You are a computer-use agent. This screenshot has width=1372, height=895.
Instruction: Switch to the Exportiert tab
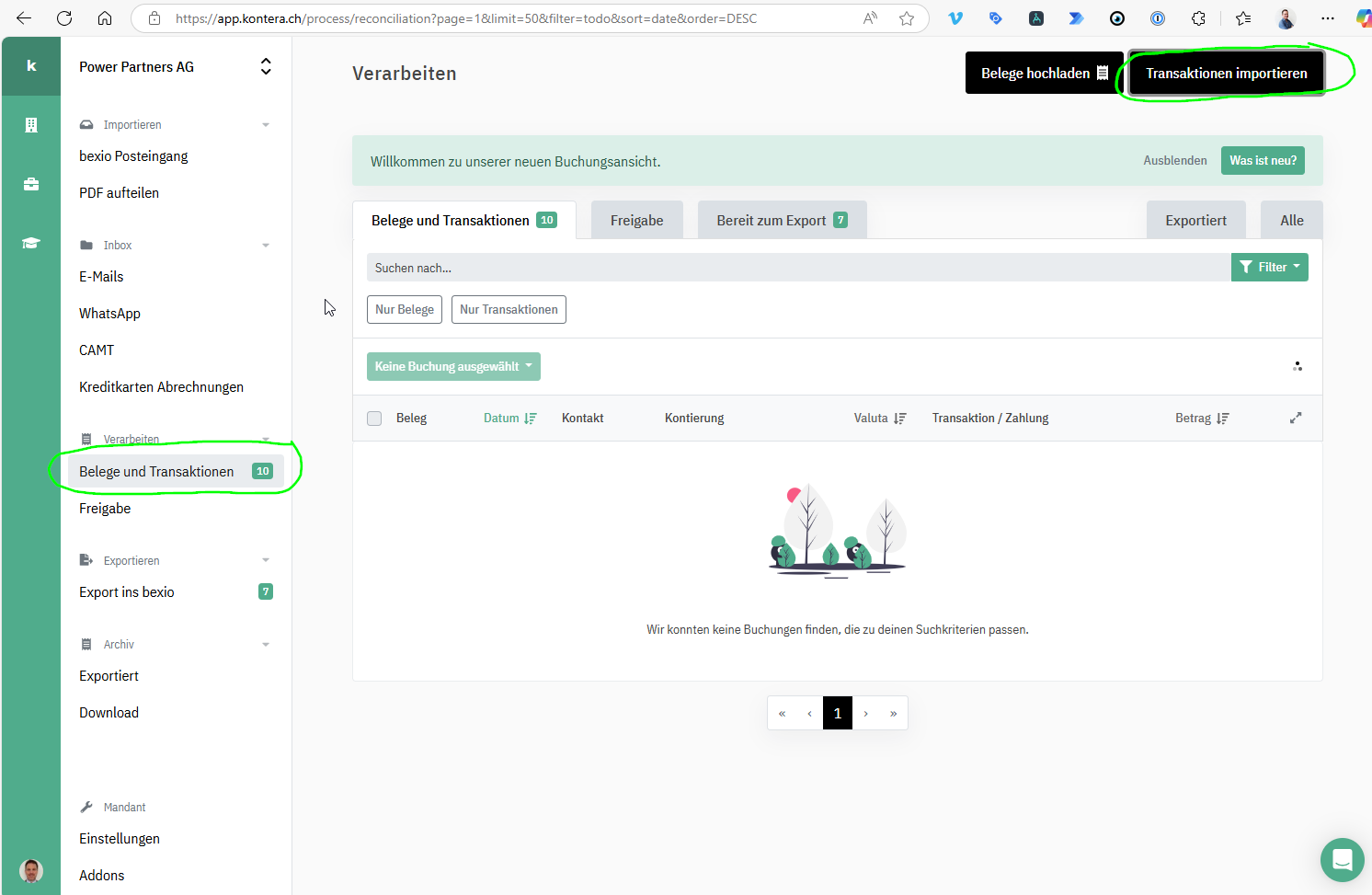click(x=1195, y=220)
